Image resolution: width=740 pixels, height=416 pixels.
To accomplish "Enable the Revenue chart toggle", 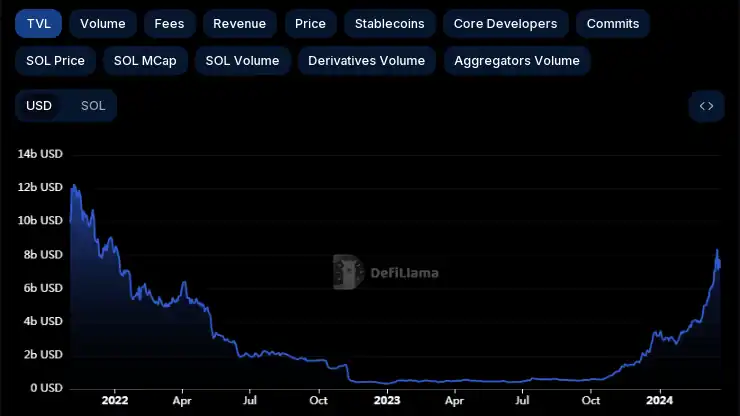I will click(240, 24).
